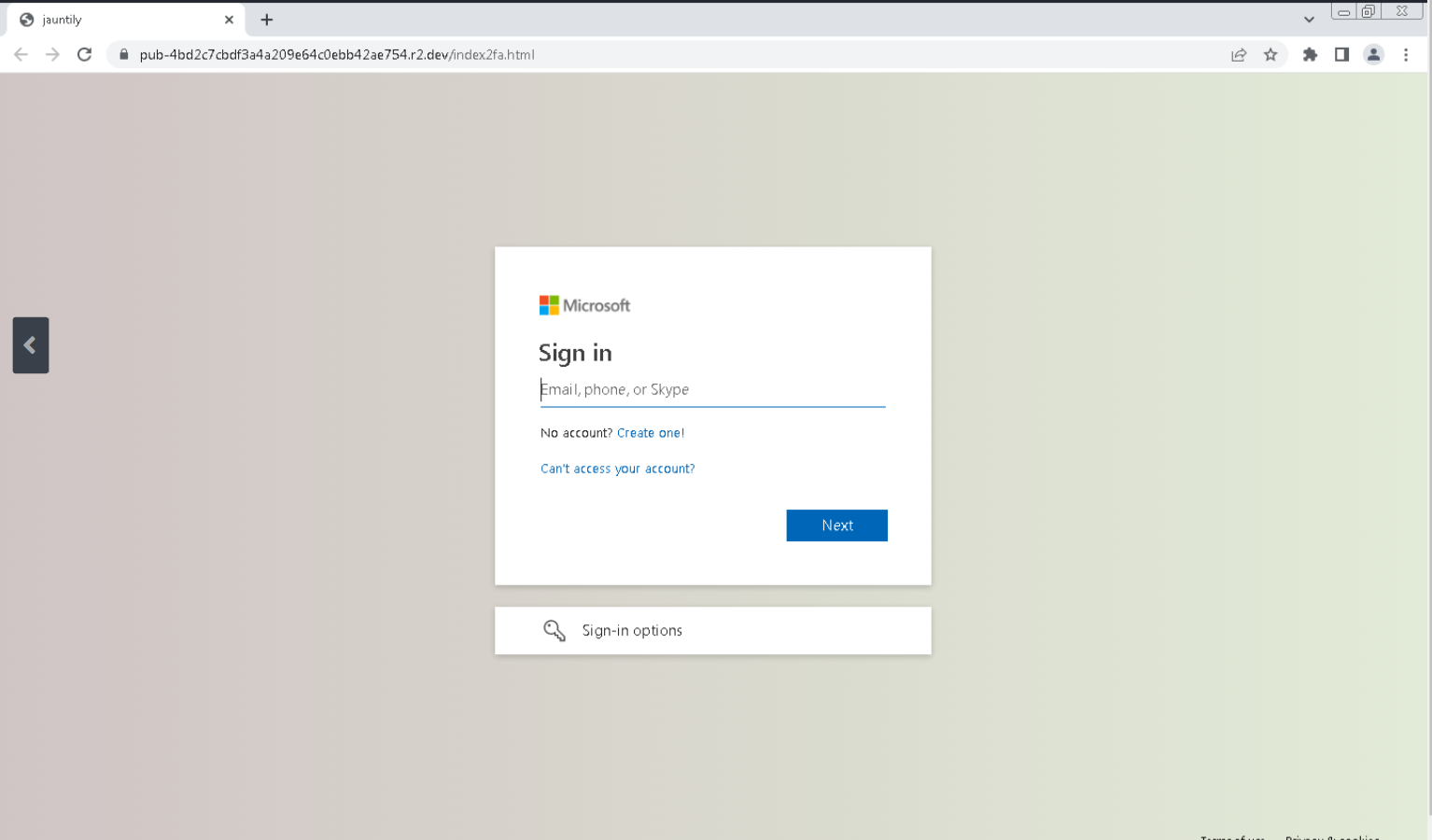The width and height of the screenshot is (1432, 840).
Task: Open the profile avatar icon
Action: point(1373,54)
